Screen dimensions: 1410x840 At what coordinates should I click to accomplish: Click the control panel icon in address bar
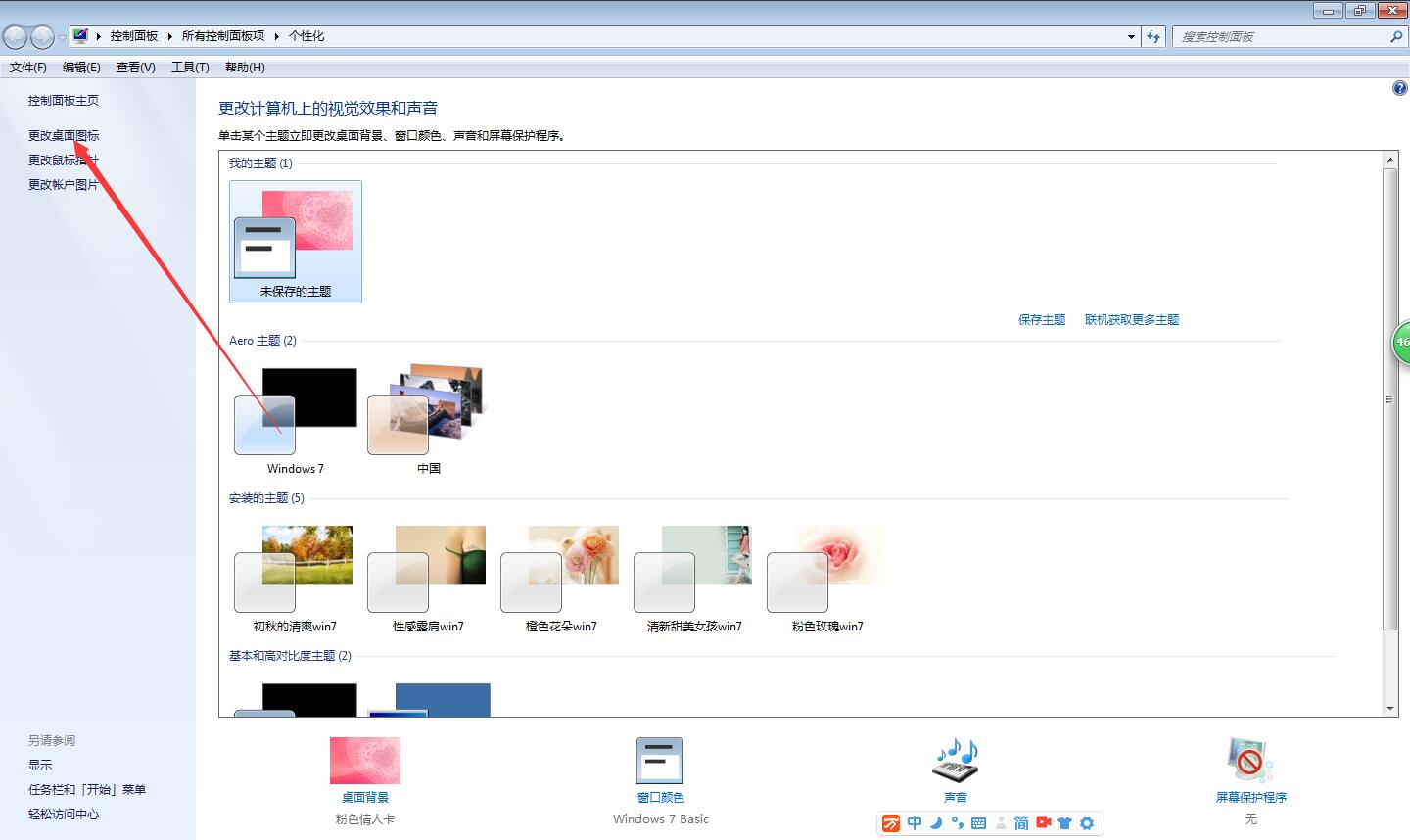click(x=80, y=36)
